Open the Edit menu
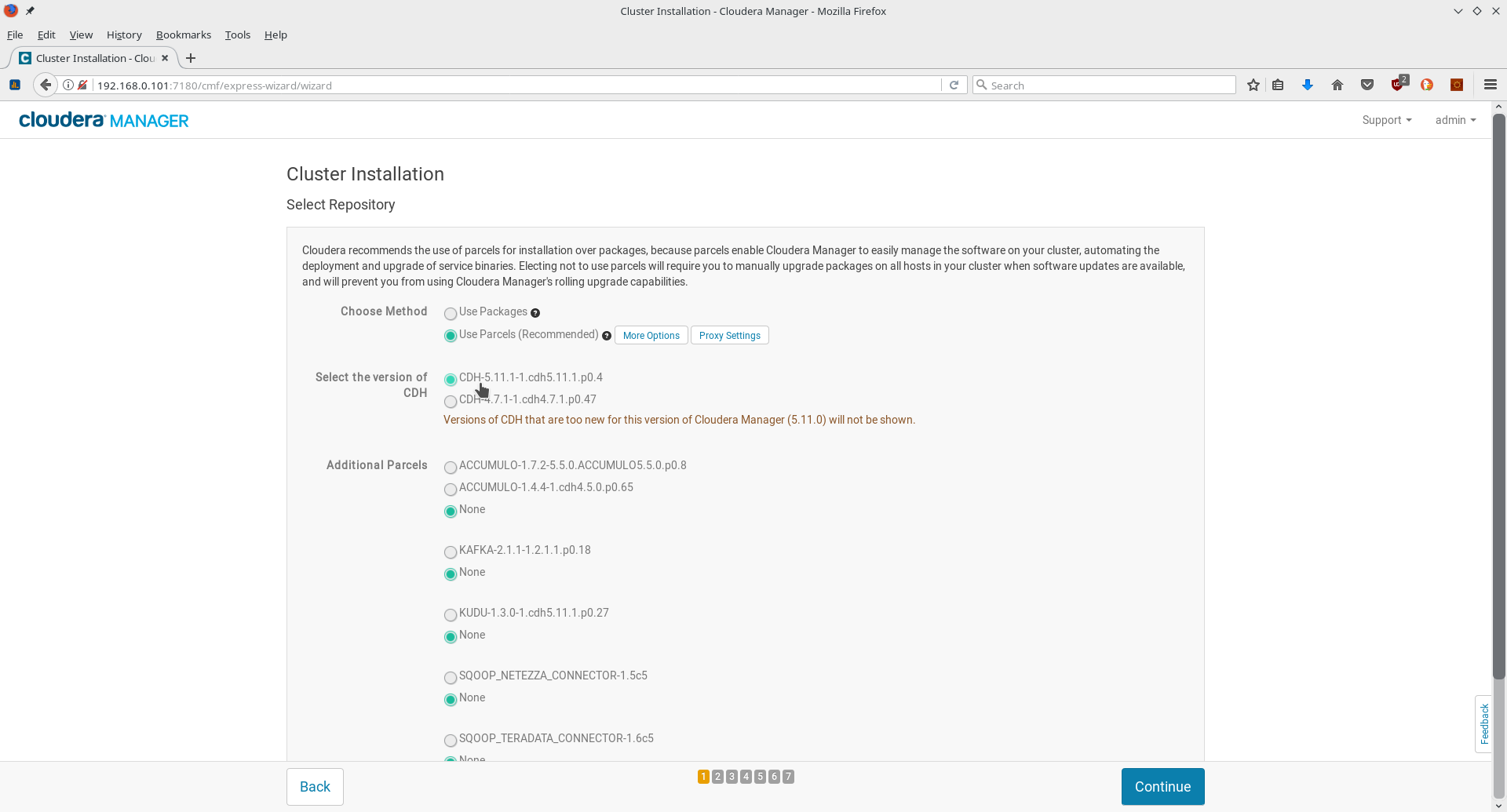The width and height of the screenshot is (1507, 812). click(46, 35)
